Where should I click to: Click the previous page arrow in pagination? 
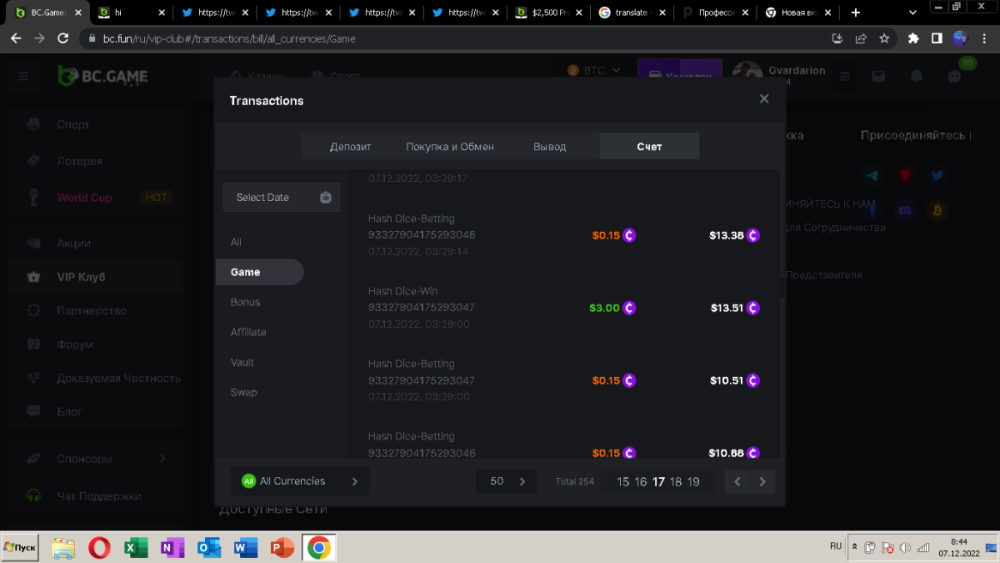(737, 482)
